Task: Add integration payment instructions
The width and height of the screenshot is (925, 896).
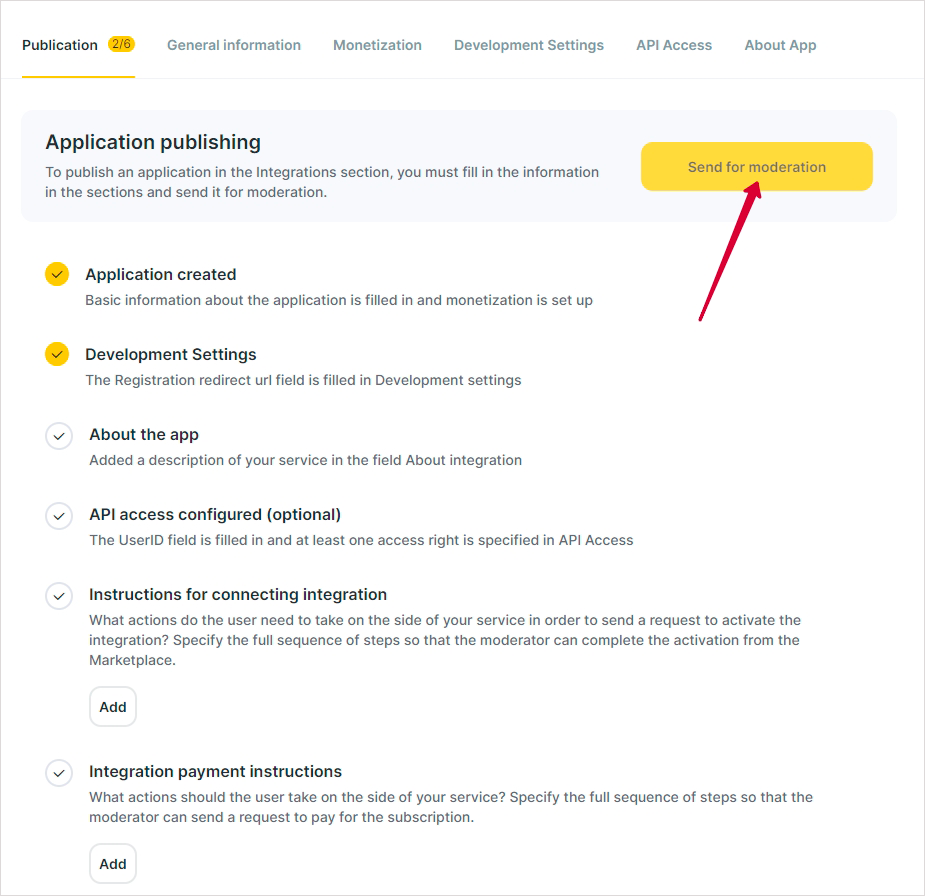Action: coord(113,864)
